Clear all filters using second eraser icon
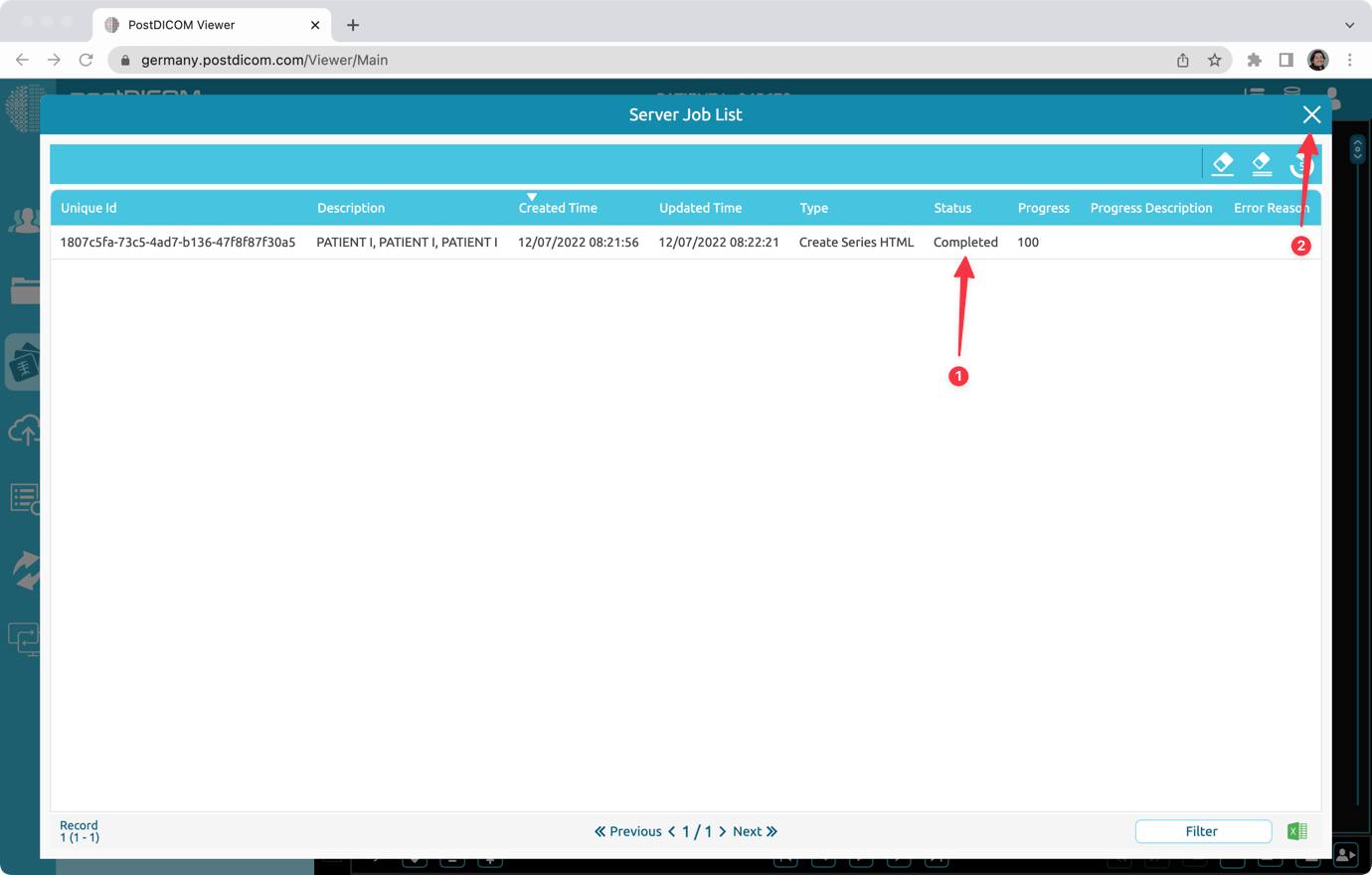The height and width of the screenshot is (875, 1372). coord(1261,163)
